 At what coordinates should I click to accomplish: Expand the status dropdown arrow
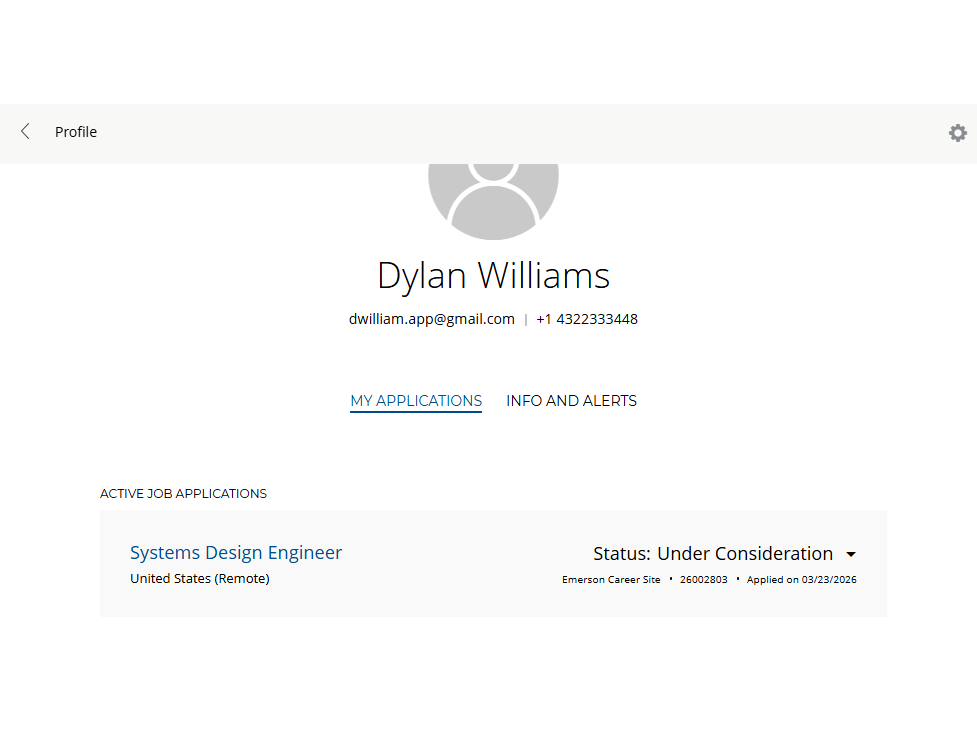pos(851,554)
